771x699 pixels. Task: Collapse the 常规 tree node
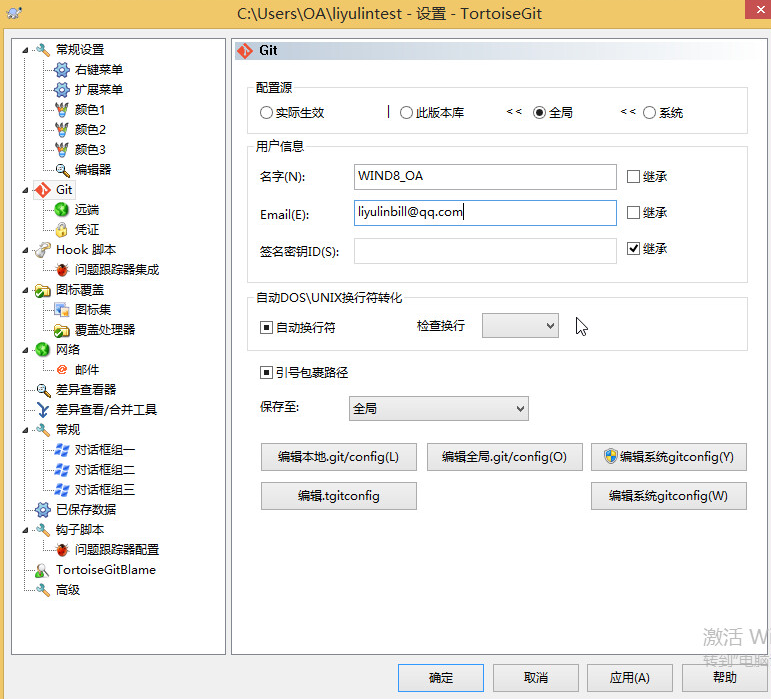tap(25, 431)
